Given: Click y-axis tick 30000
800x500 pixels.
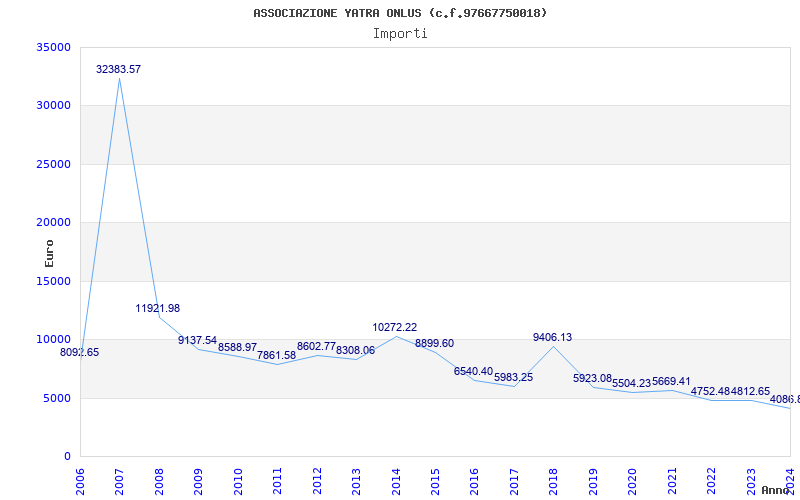Looking at the screenshot, I should click(53, 106).
